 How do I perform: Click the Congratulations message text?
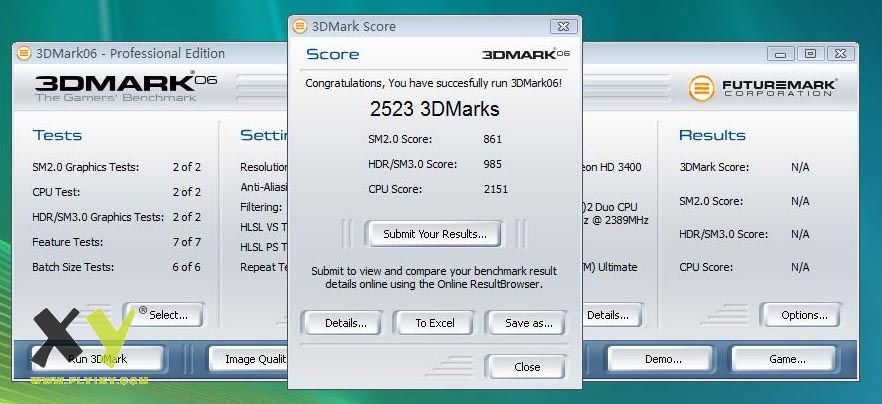point(434,83)
